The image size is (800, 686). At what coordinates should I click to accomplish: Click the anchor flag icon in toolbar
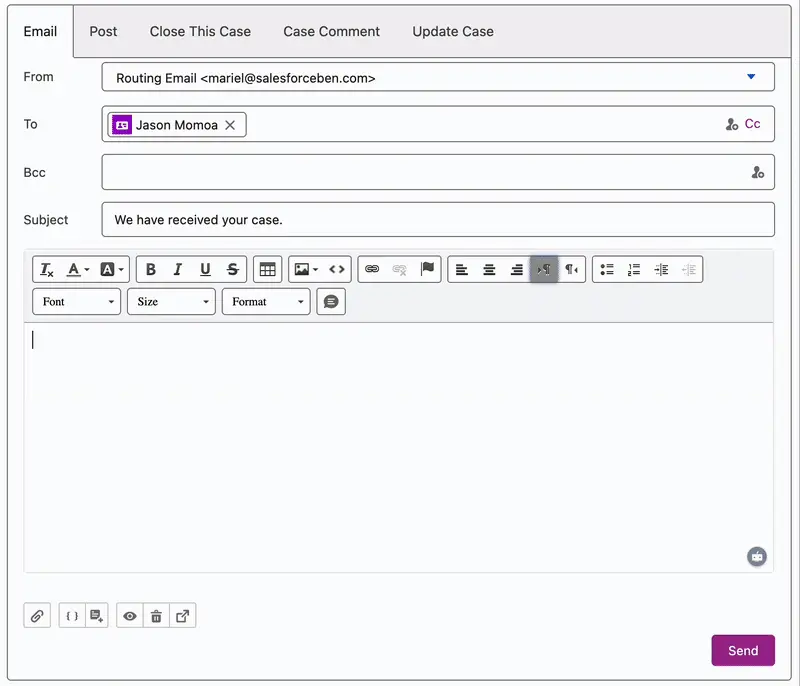click(x=427, y=269)
